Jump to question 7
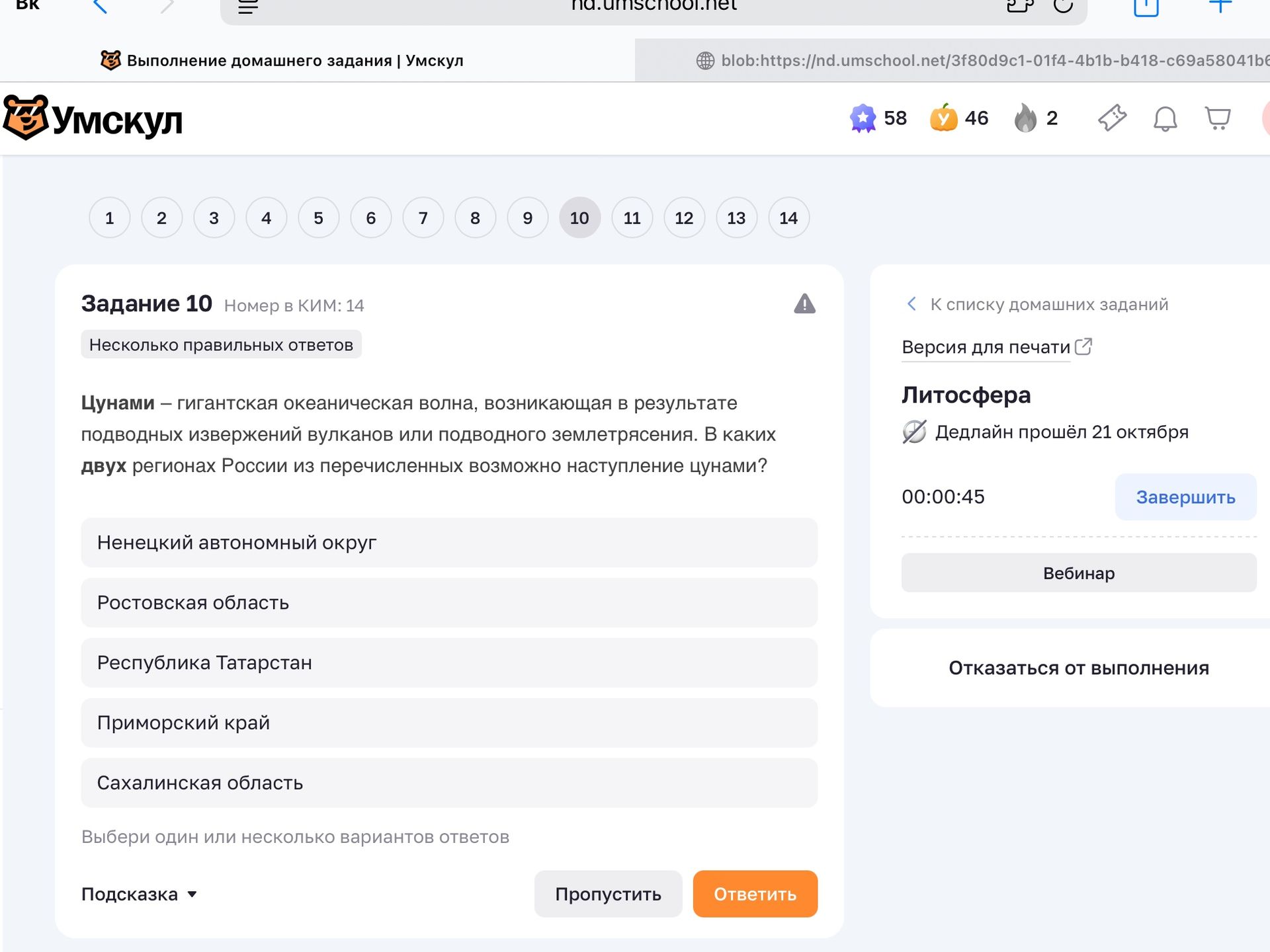Screen dimensions: 1270x952 (423, 218)
